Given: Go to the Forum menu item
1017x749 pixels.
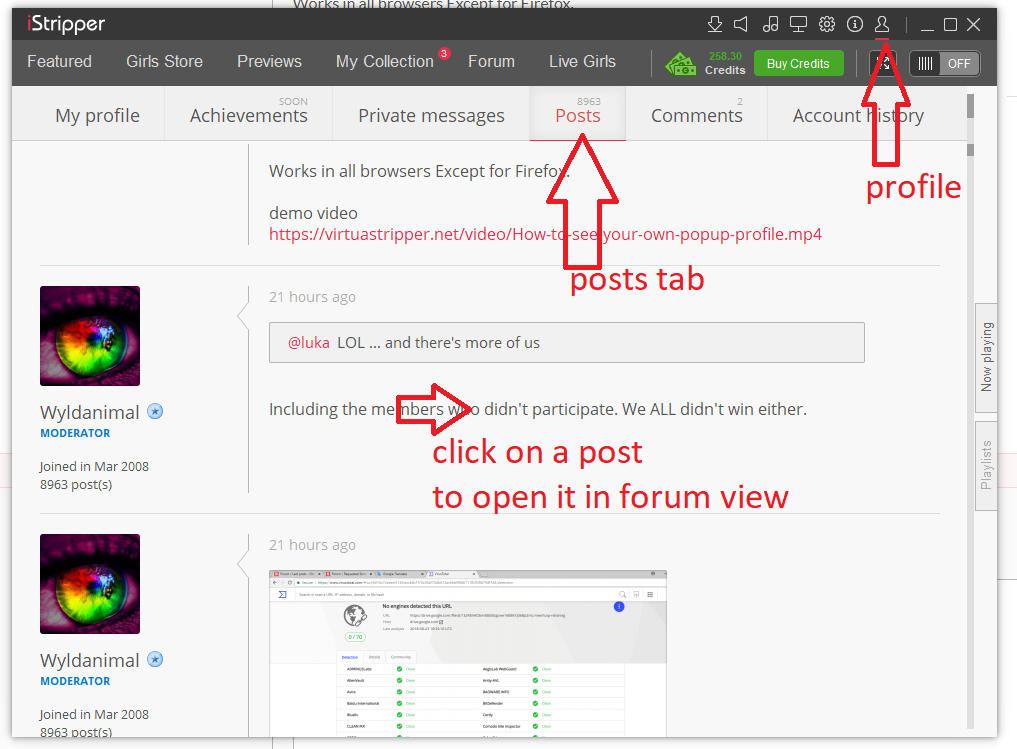Looking at the screenshot, I should pyautogui.click(x=491, y=62).
